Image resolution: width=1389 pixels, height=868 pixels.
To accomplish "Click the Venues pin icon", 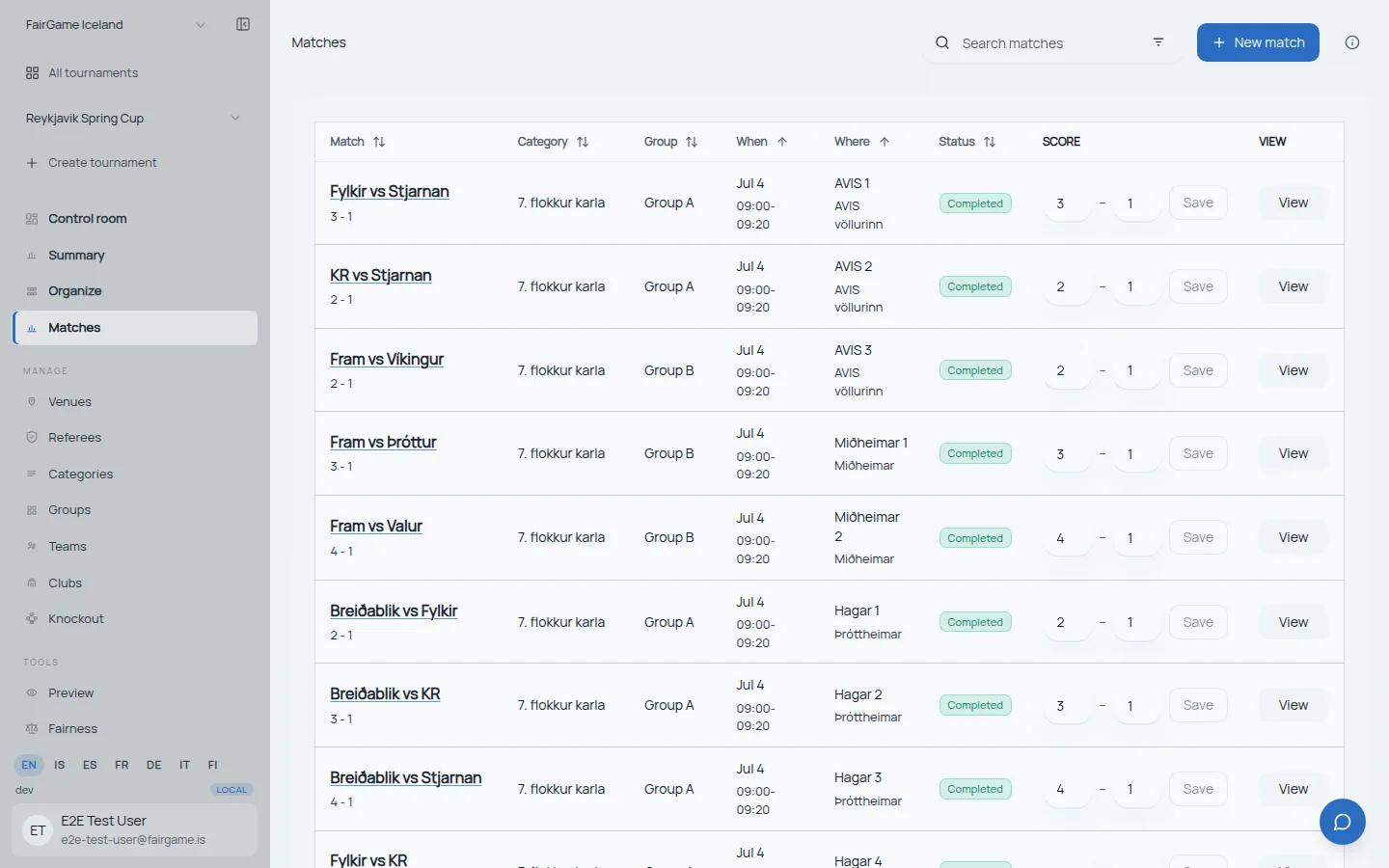I will [32, 402].
